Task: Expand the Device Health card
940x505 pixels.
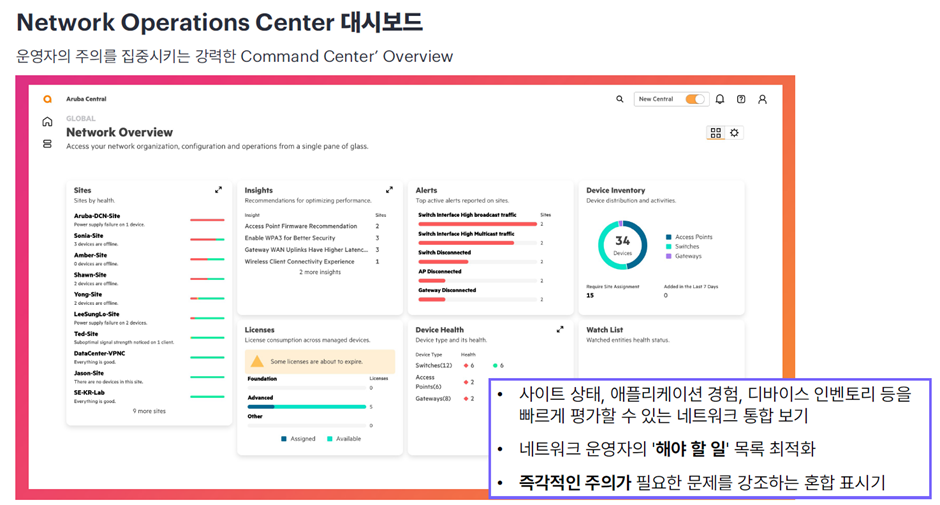Action: click(x=560, y=329)
